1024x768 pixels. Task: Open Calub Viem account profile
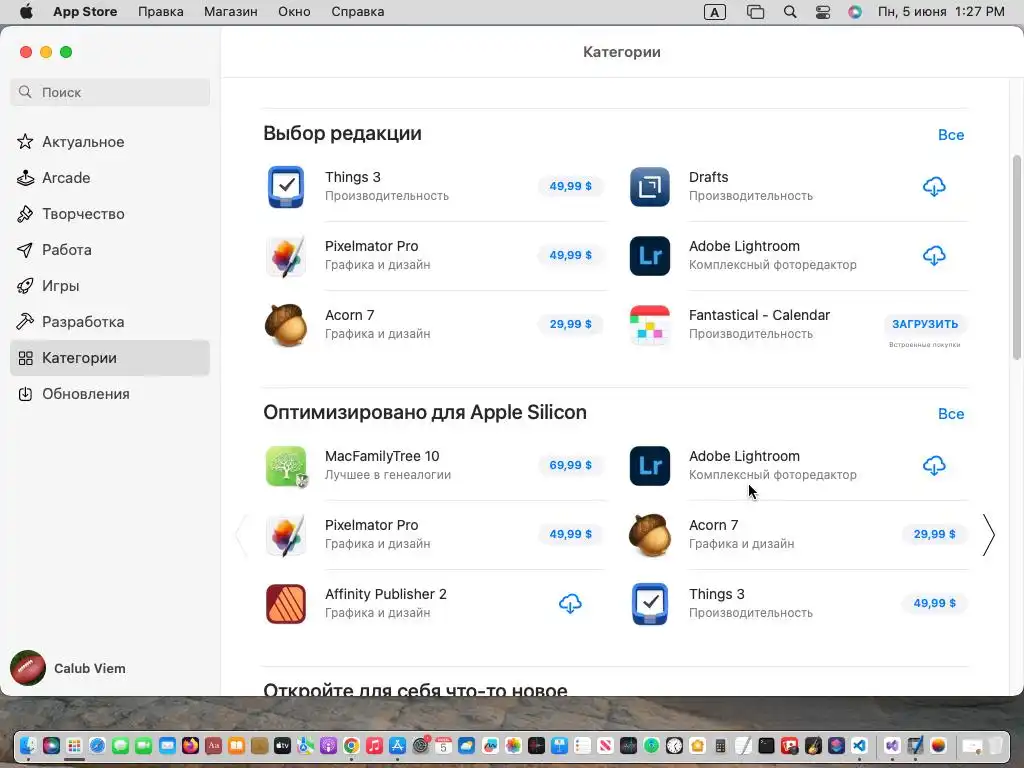(68, 668)
